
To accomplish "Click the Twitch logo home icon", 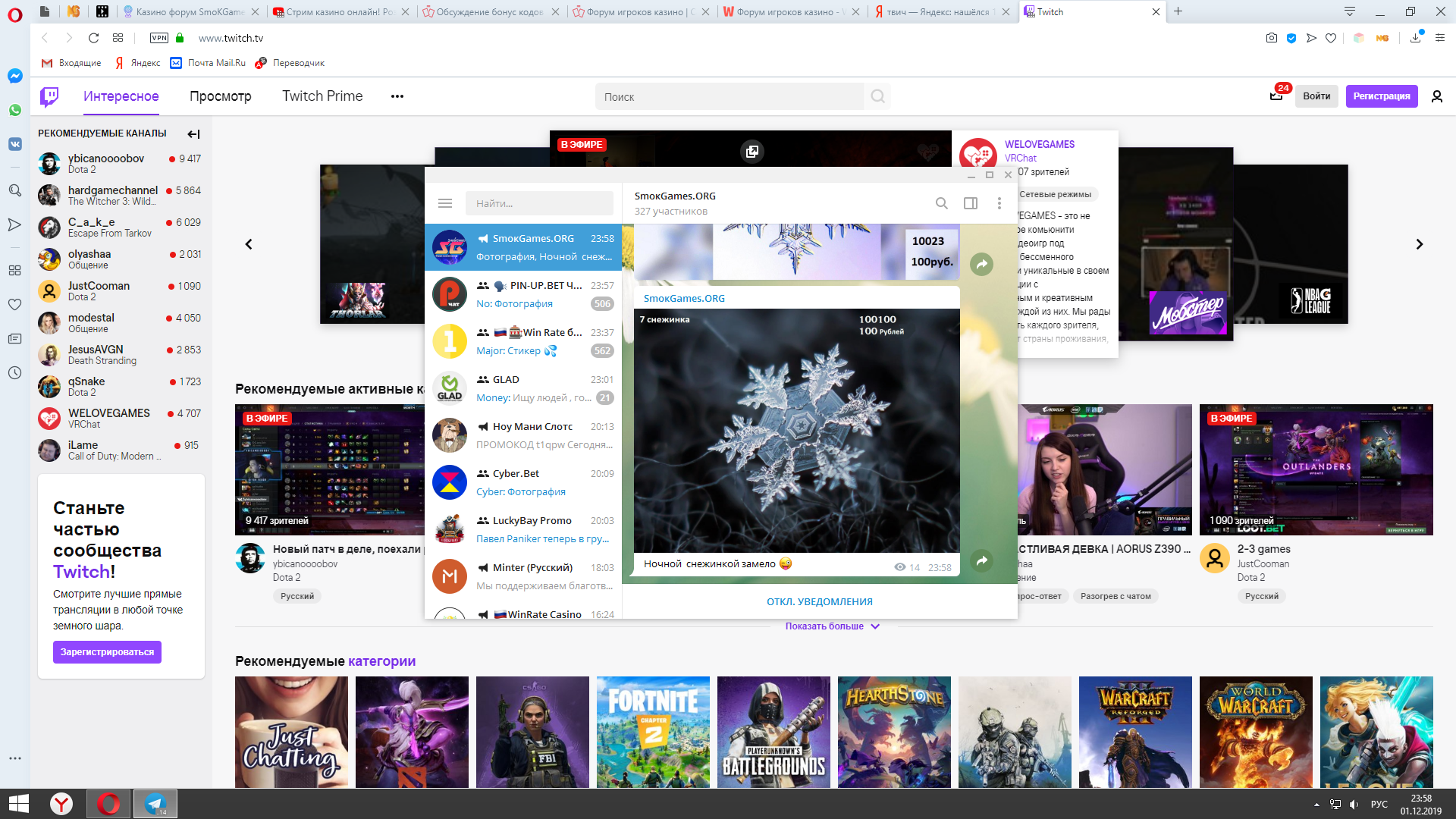I will click(49, 96).
